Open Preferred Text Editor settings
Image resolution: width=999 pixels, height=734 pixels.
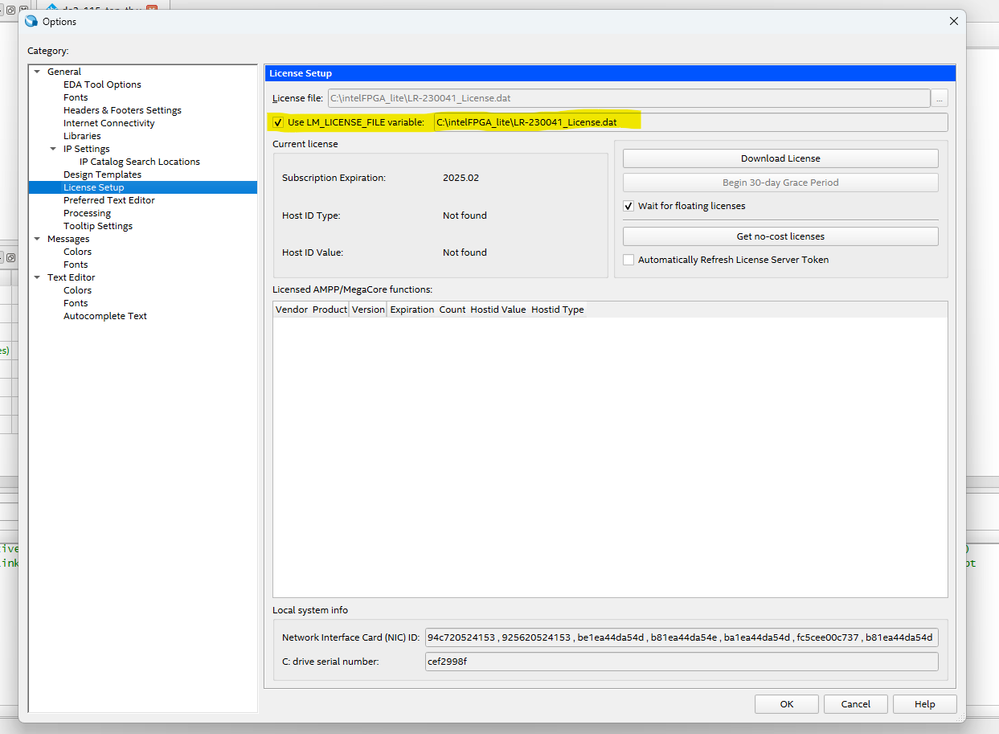(x=108, y=200)
